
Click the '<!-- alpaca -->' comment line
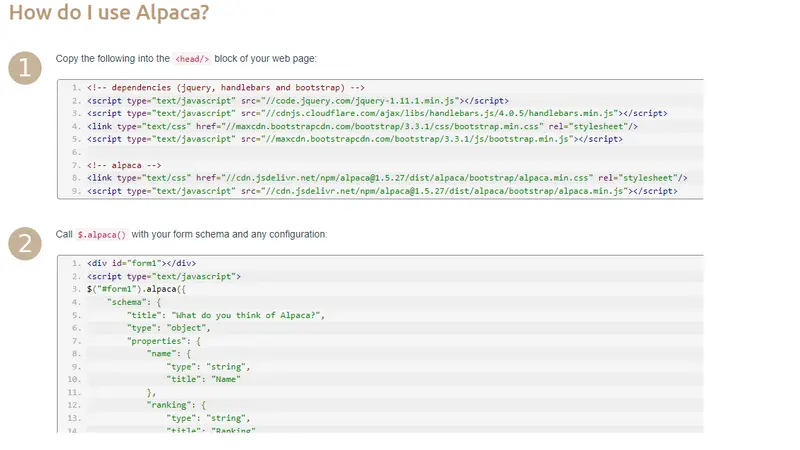[x=124, y=165]
